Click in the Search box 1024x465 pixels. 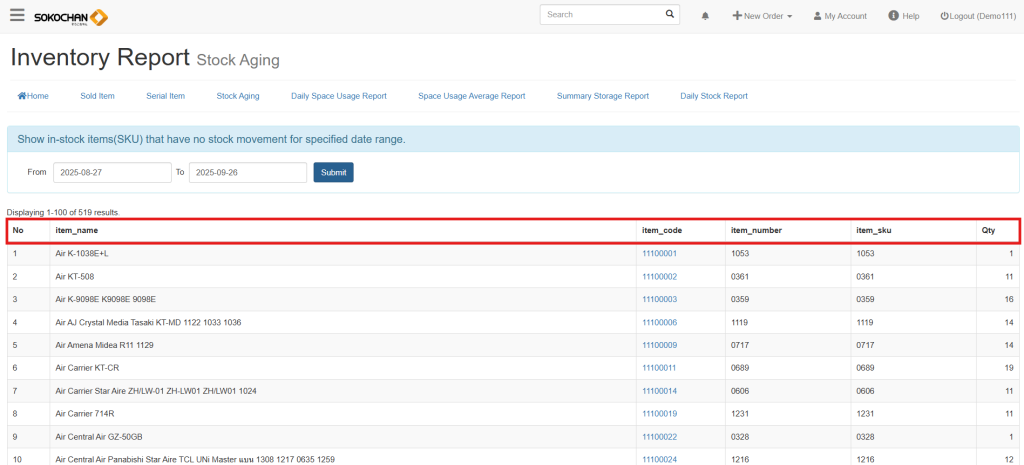pyautogui.click(x=602, y=15)
